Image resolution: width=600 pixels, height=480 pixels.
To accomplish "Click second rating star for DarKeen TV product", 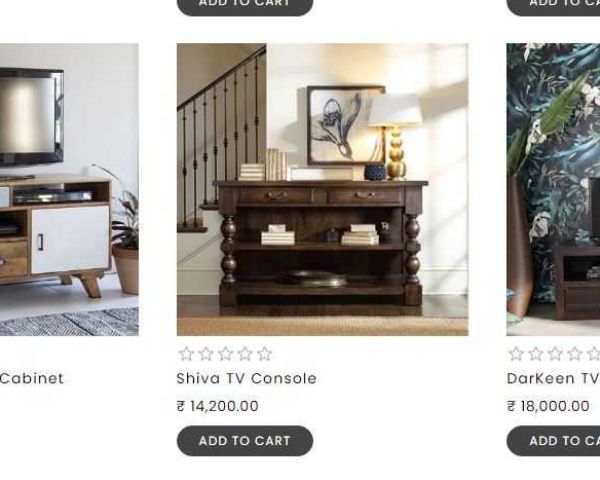I will [x=536, y=354].
